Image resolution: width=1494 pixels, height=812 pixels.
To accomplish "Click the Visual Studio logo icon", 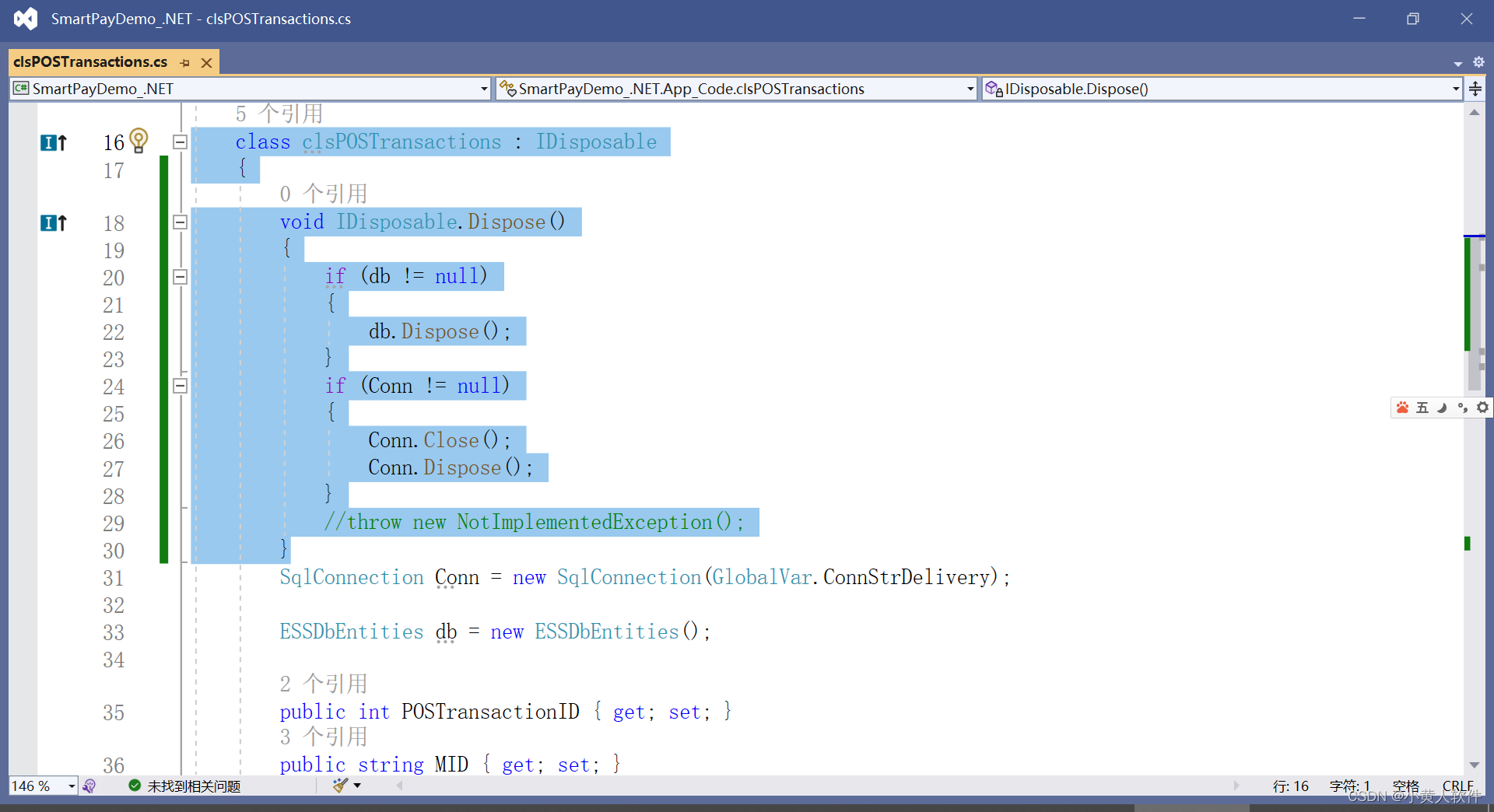I will coord(26,19).
